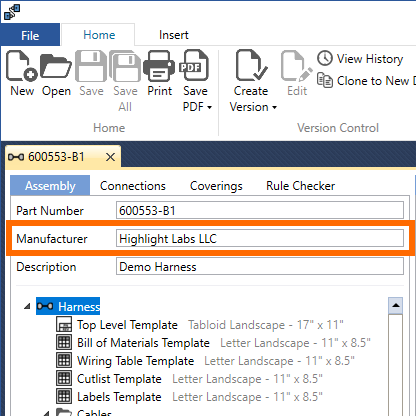Click the Cutlist Template grid icon
The height and width of the screenshot is (416, 416).
(x=64, y=378)
